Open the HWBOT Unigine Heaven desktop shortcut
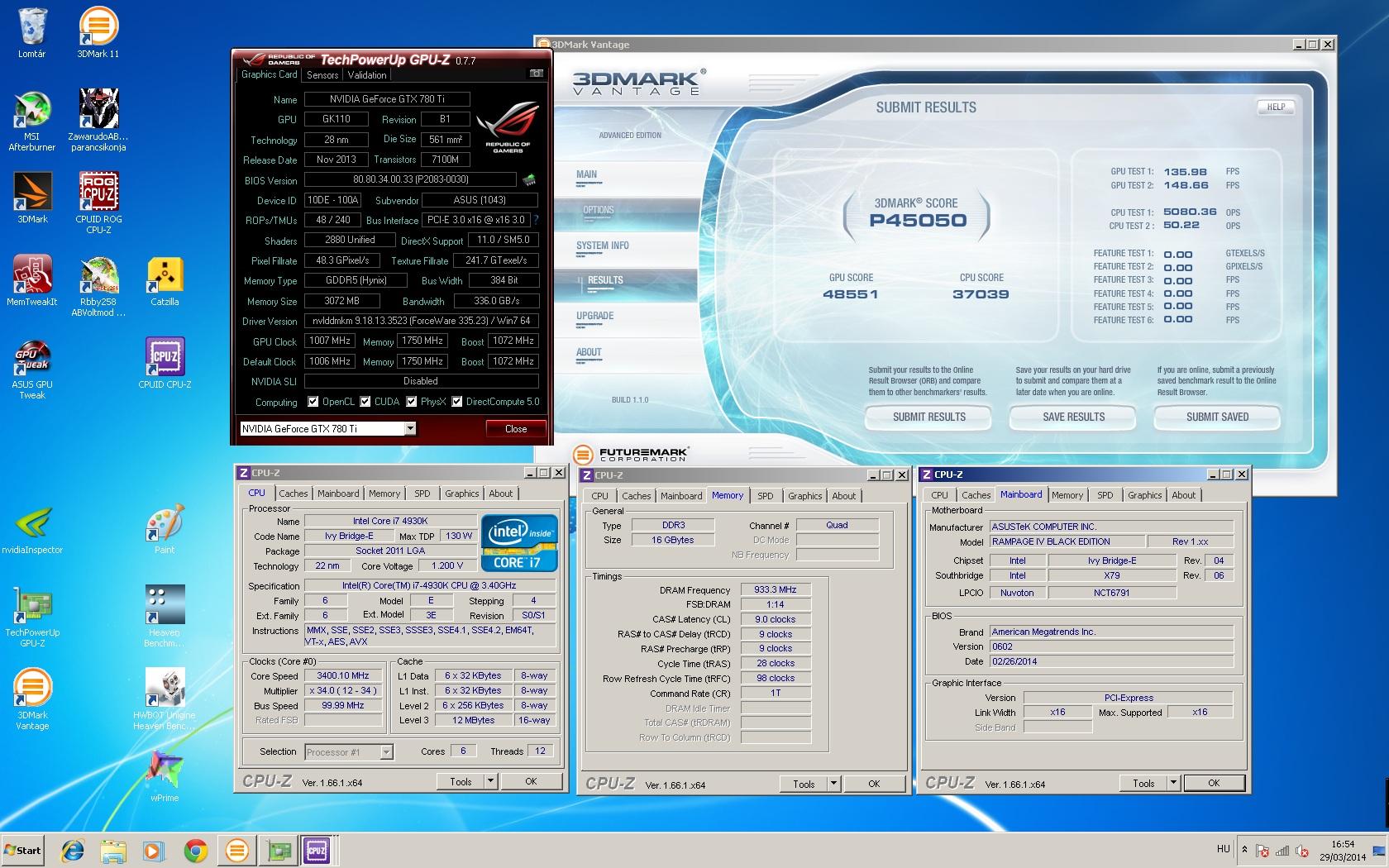Viewport: 1389px width, 868px height. (x=165, y=699)
